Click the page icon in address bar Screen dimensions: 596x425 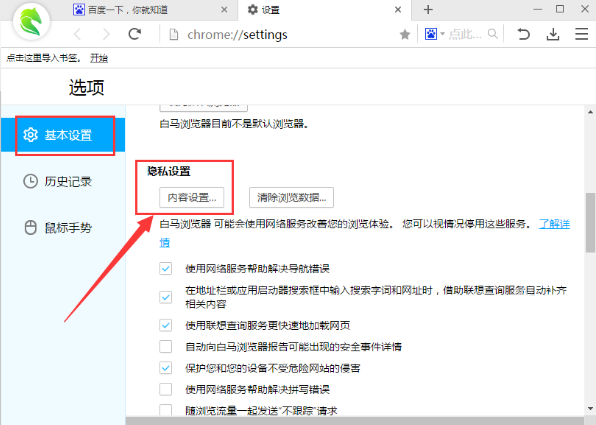point(174,35)
